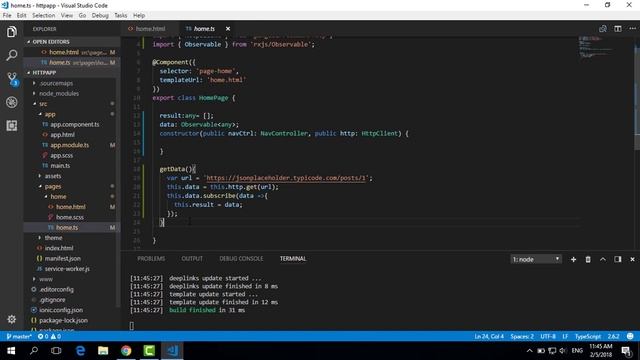Open the Debug view in activity bar
This screenshot has width=640, height=360.
[11, 102]
